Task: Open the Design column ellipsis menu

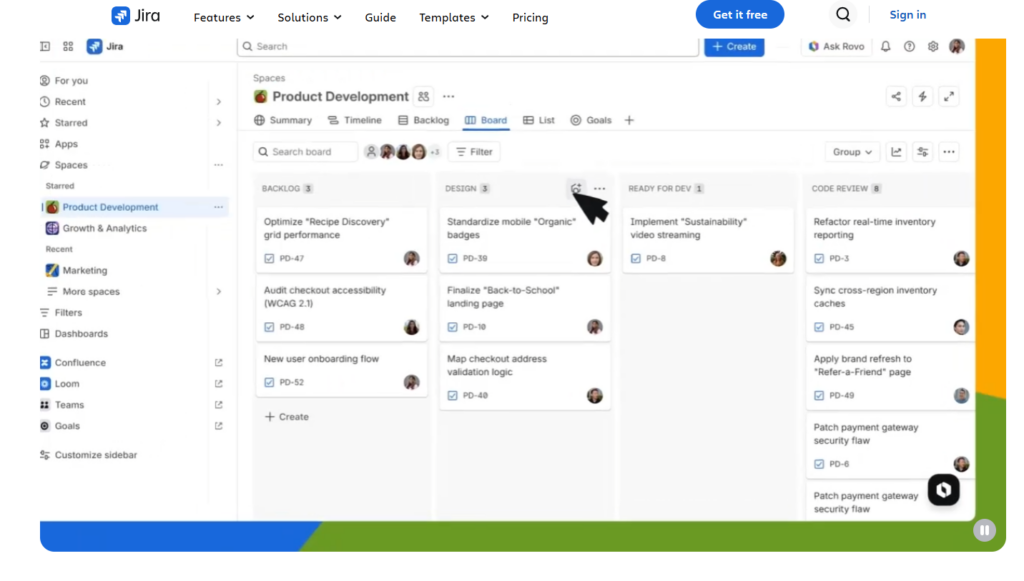Action: coord(600,189)
